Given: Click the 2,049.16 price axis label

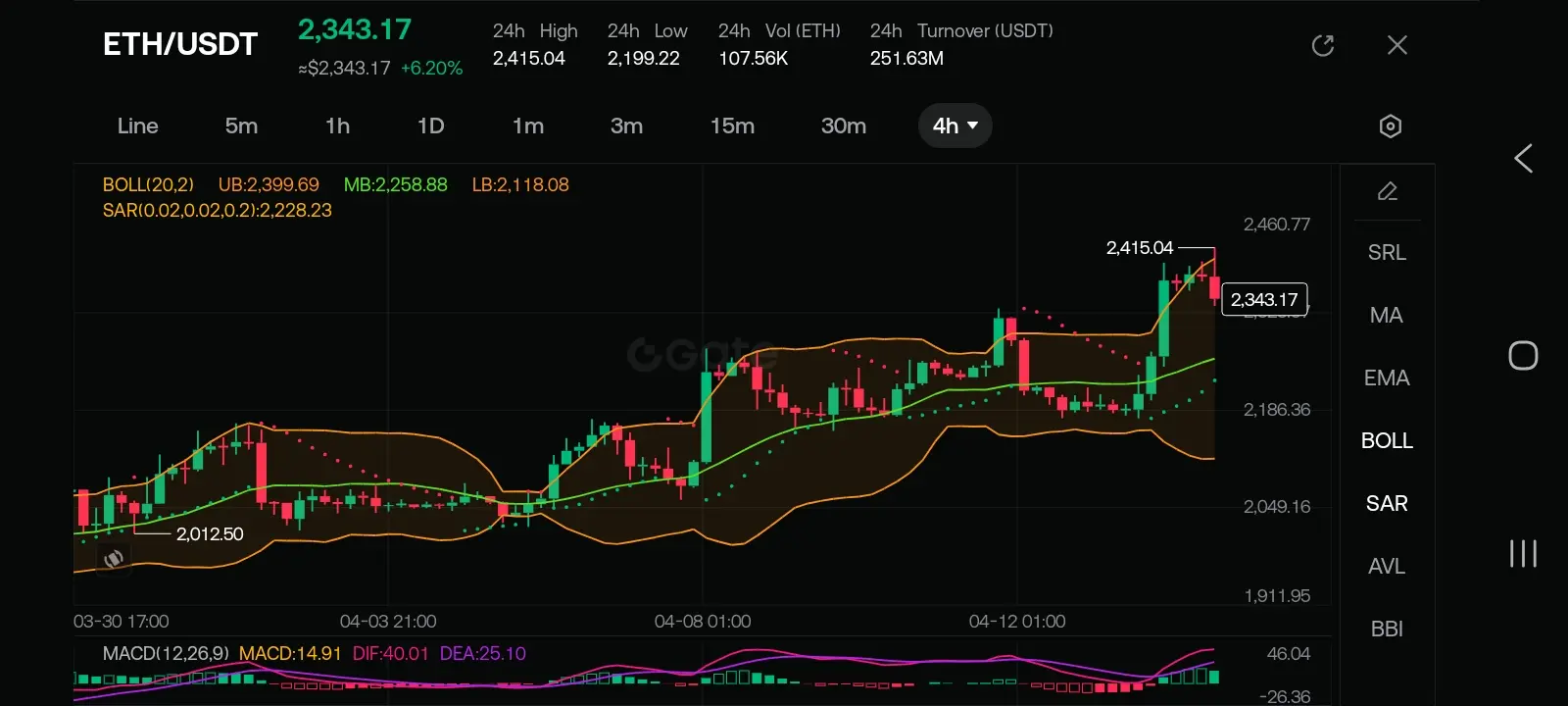Looking at the screenshot, I should point(1277,507).
